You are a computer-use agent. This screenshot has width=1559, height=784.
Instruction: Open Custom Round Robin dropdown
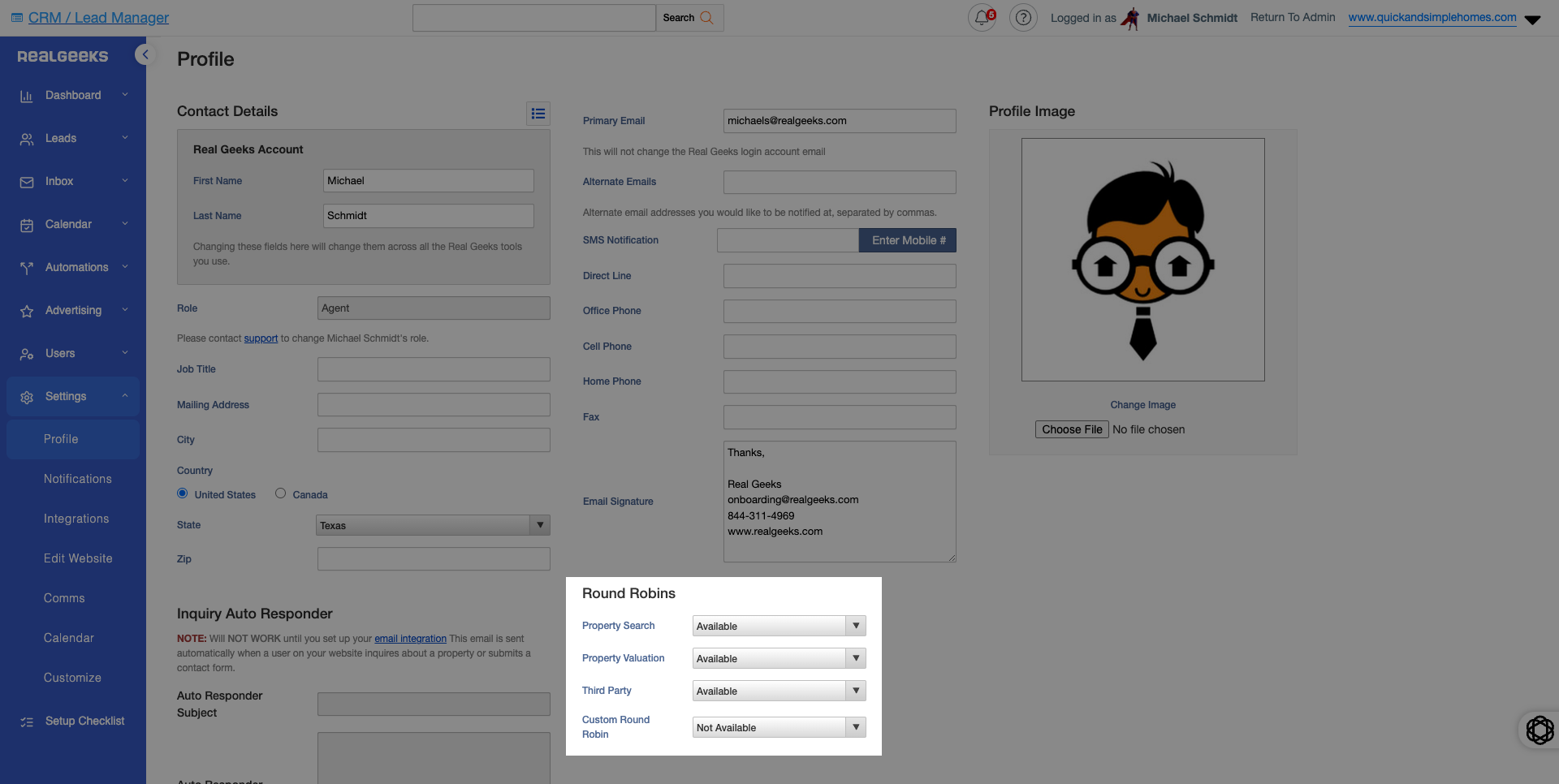(779, 727)
